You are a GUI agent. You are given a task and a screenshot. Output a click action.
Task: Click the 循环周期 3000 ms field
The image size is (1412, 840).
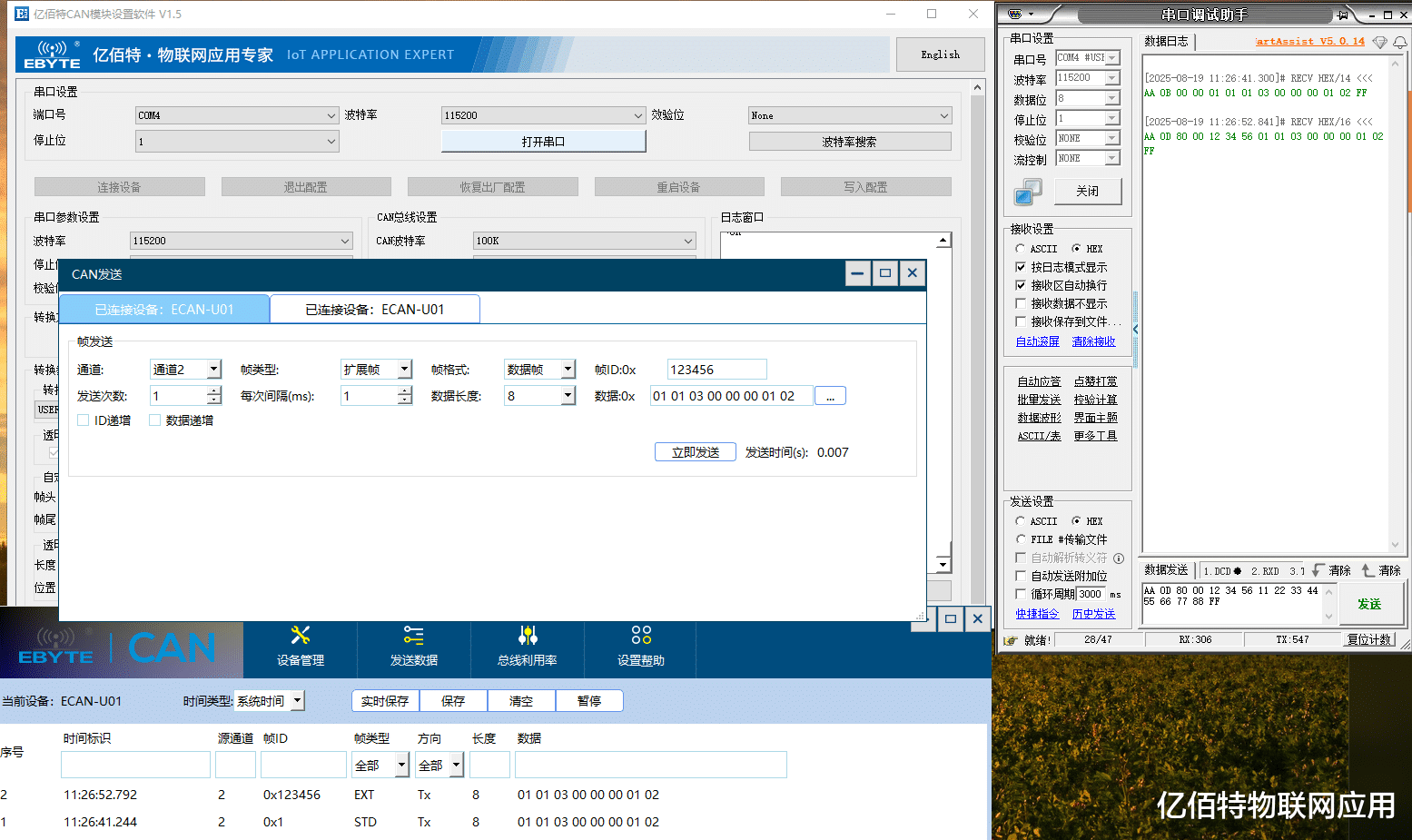1091,594
